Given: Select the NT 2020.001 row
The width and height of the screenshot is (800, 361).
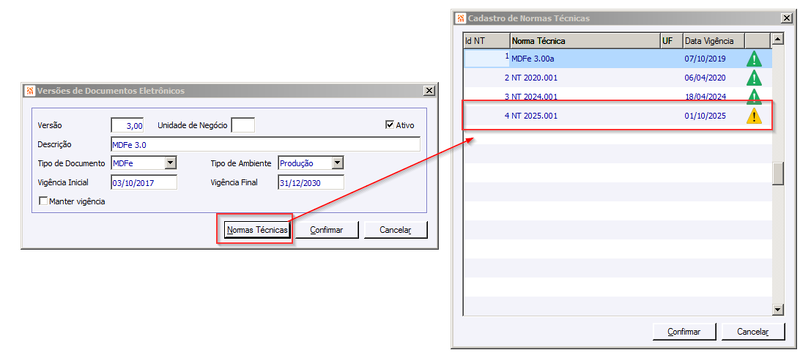Looking at the screenshot, I should [x=617, y=78].
